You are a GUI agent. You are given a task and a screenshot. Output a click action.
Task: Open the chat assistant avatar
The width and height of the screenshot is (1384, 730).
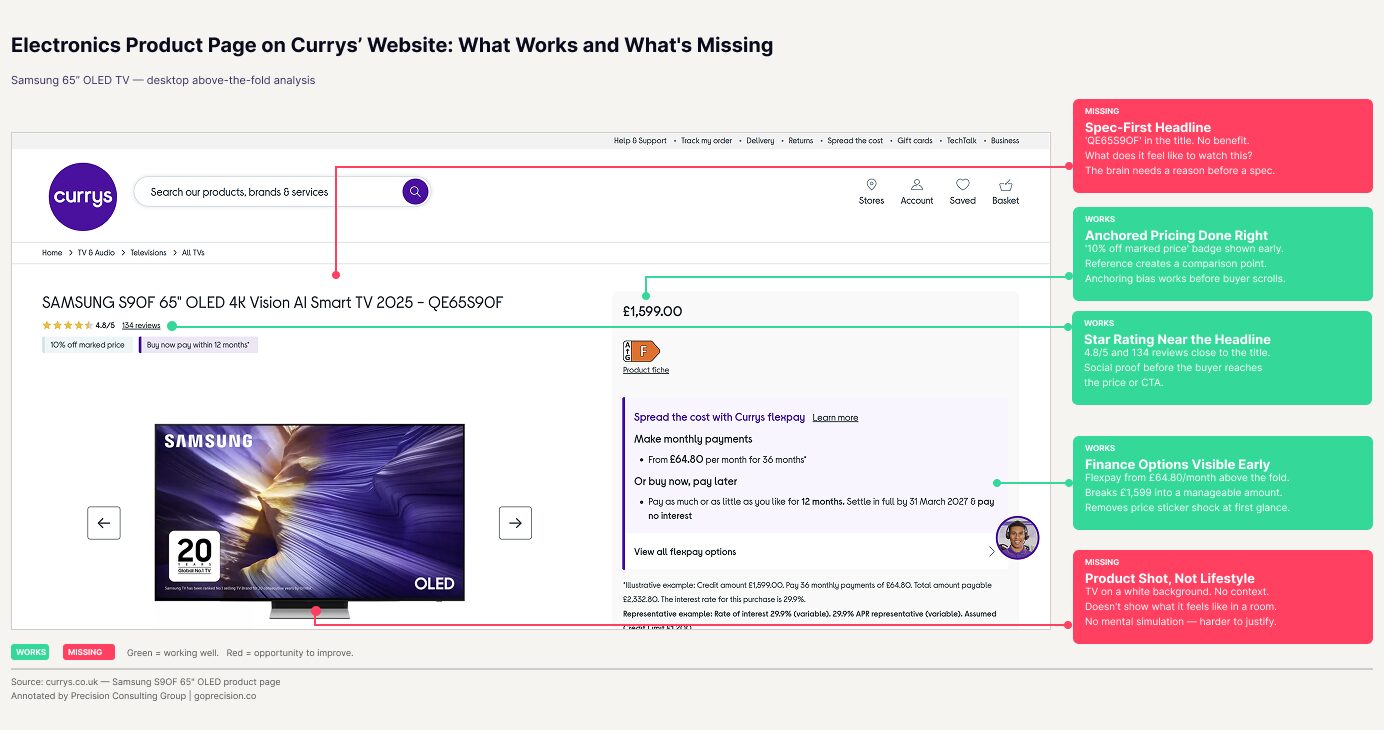pyautogui.click(x=1018, y=538)
